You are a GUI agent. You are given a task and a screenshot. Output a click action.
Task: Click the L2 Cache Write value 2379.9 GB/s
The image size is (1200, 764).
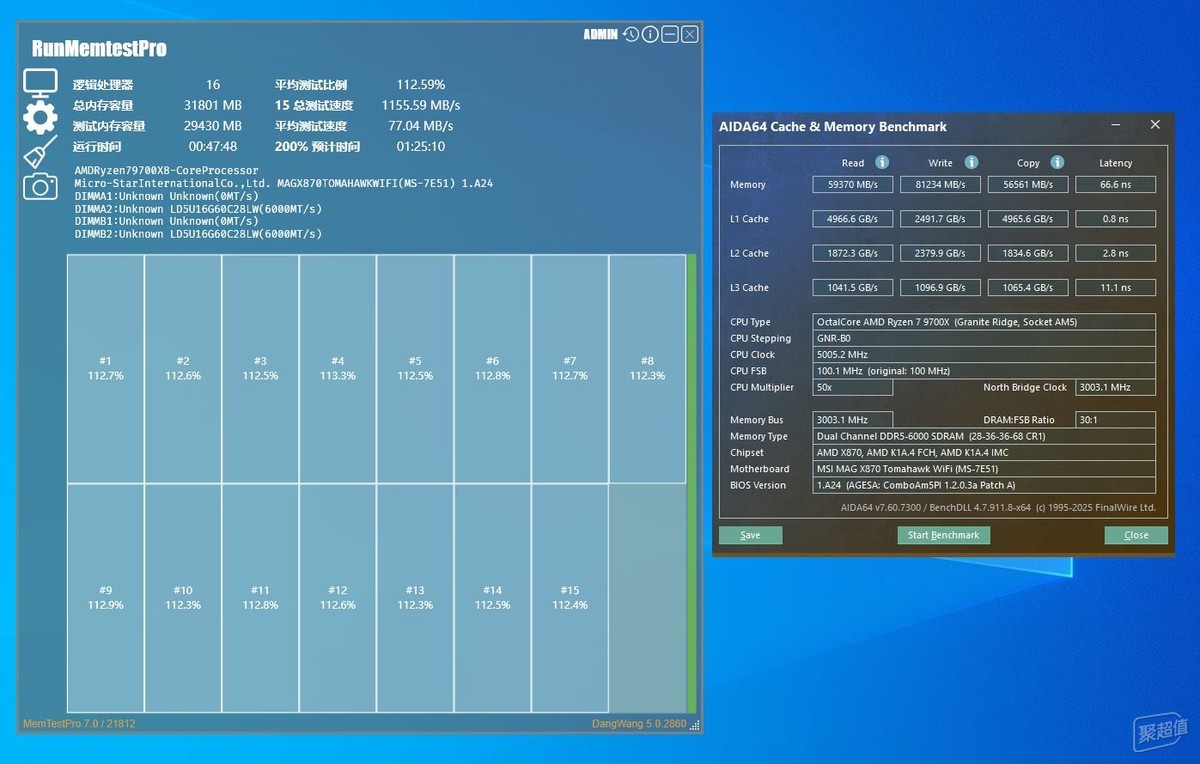click(940, 253)
